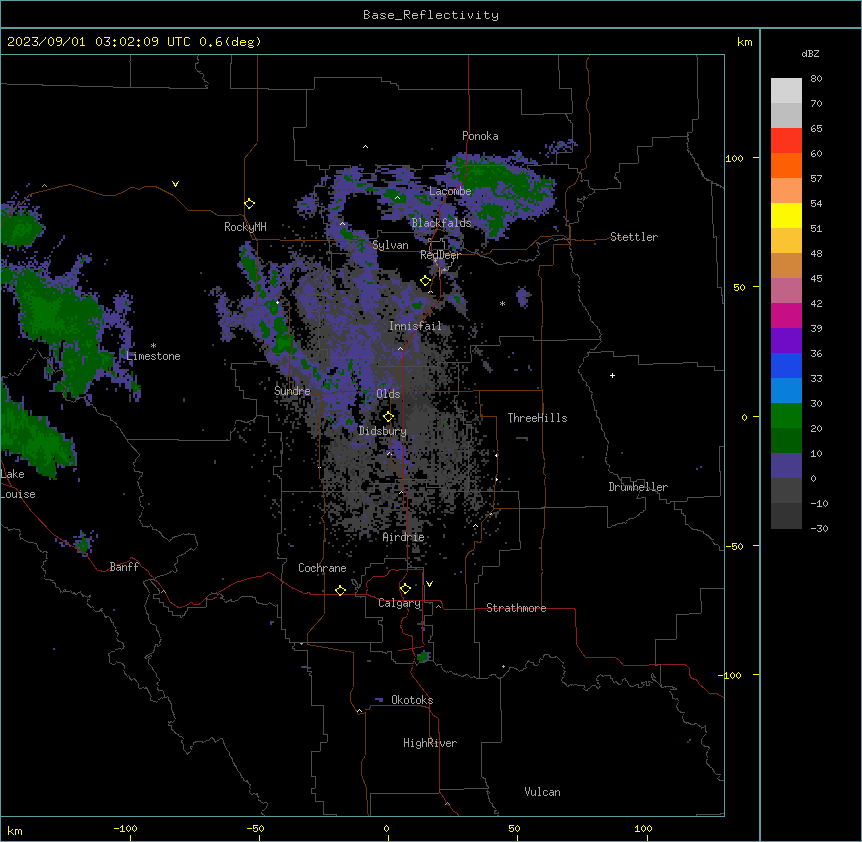Select the pink 45-42 dBZ legend swatch
The width and height of the screenshot is (862, 842).
pos(786,291)
